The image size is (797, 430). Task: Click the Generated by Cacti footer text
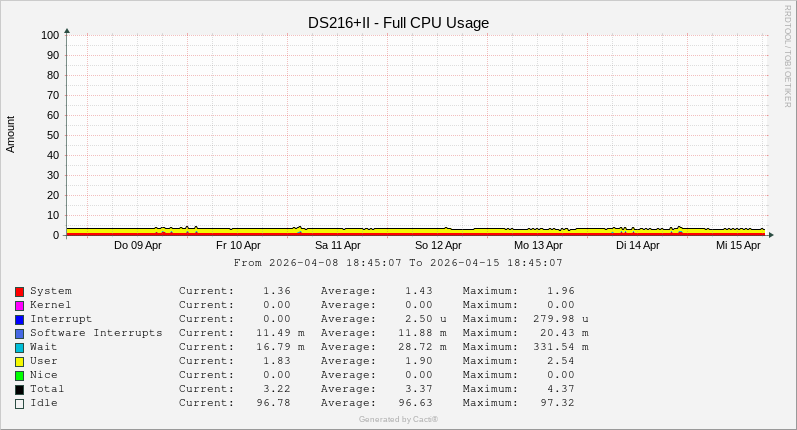tap(398, 419)
